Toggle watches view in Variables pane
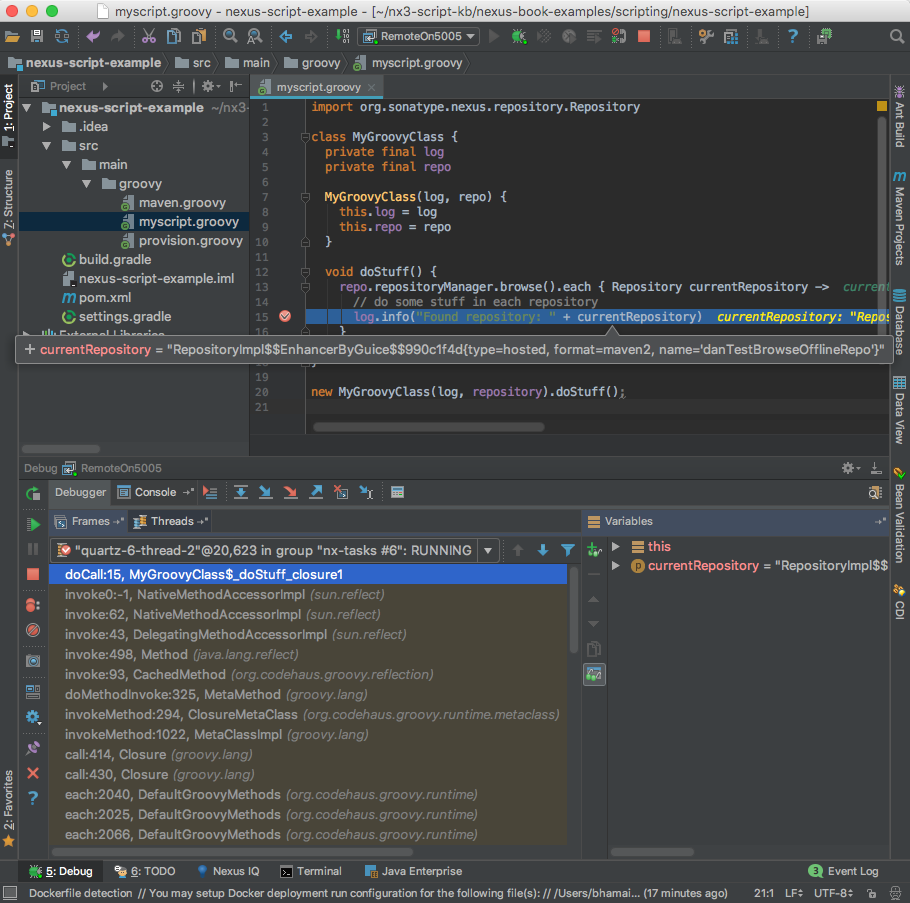This screenshot has height=903, width=910. [593, 675]
